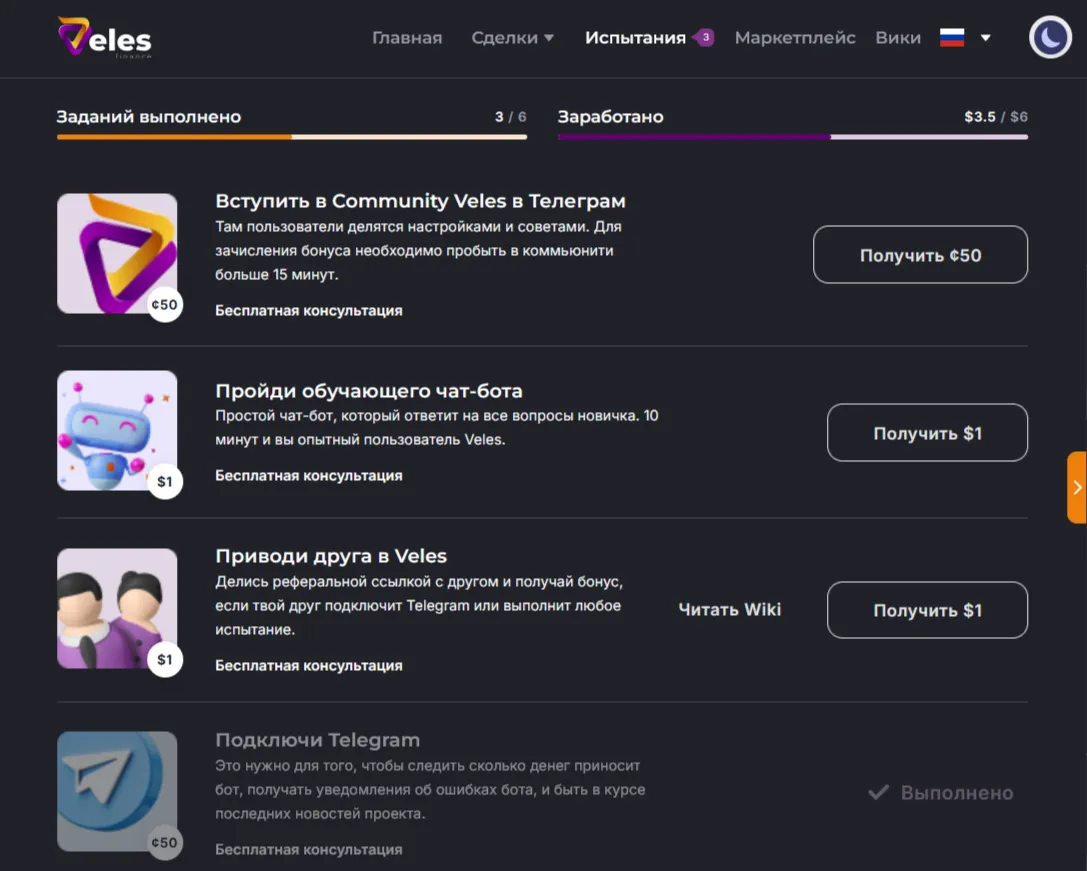Open the Вики section
This screenshot has height=871, width=1087.
898,38
